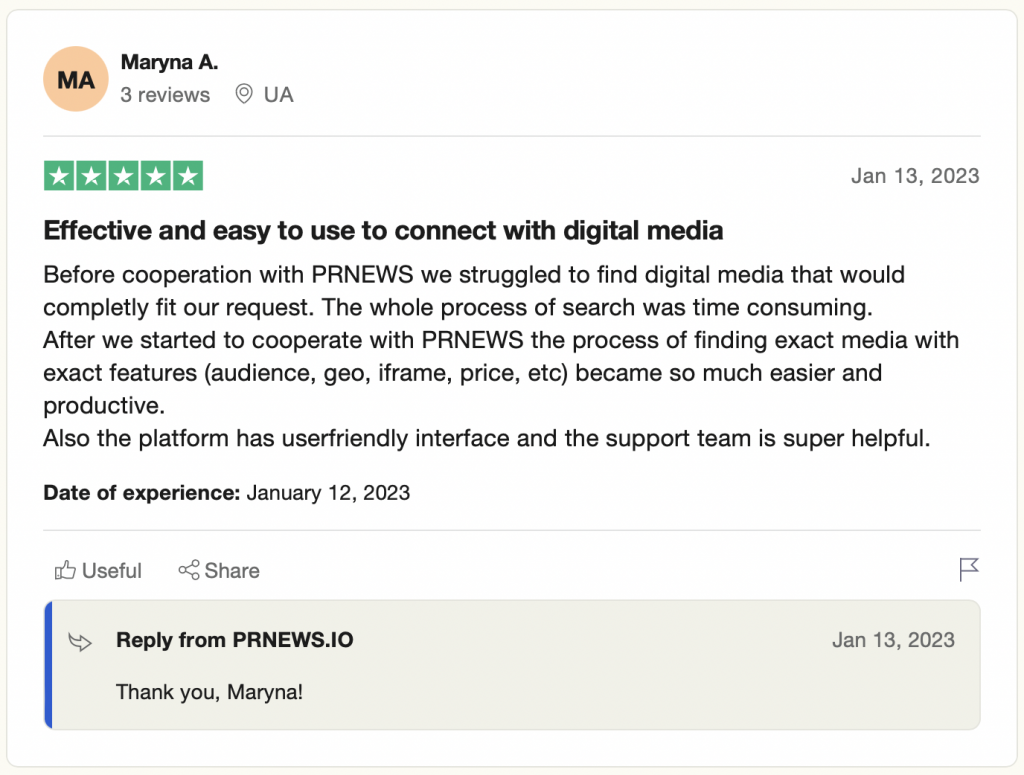Click the review title heading
The height and width of the screenshot is (775, 1024).
pyautogui.click(x=383, y=230)
